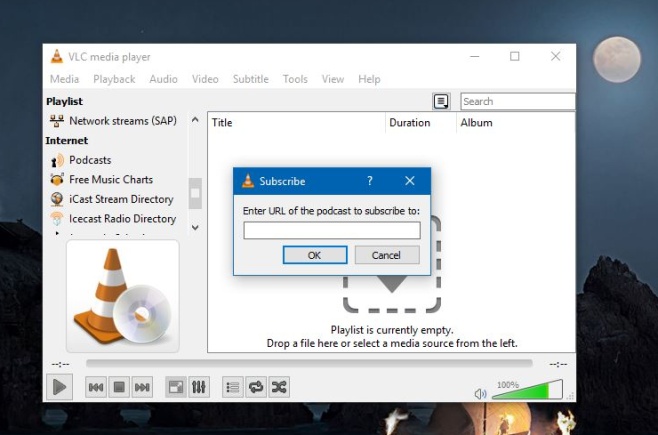Open the Audio menu
Viewport: 658px width, 435px height.
click(164, 79)
